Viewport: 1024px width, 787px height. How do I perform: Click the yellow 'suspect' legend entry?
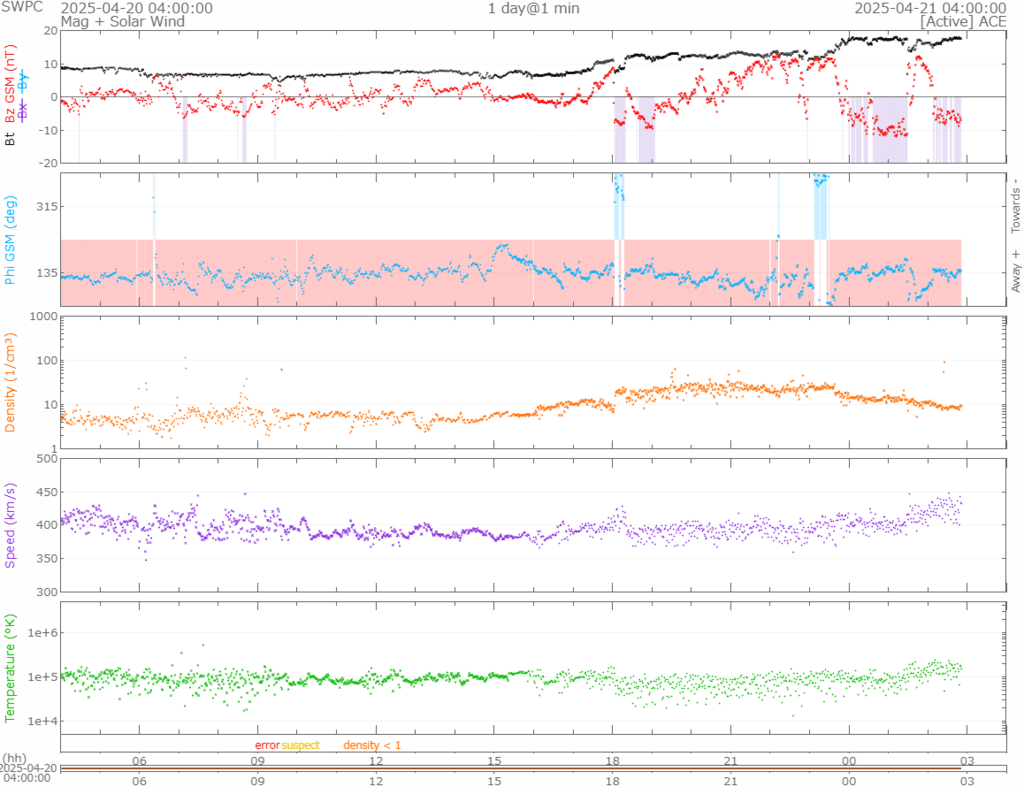coord(300,745)
